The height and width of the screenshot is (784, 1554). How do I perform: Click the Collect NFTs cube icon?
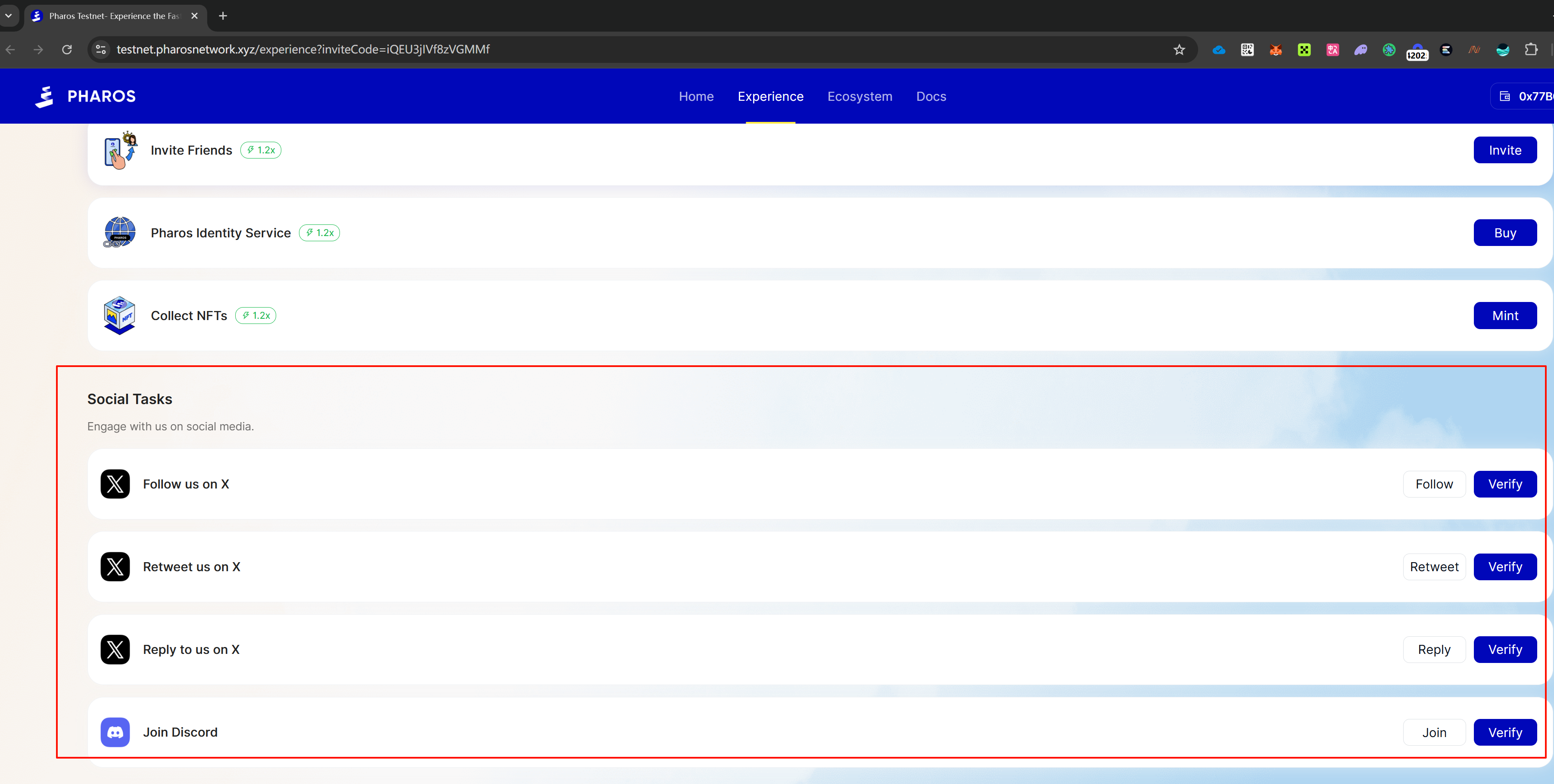click(119, 315)
